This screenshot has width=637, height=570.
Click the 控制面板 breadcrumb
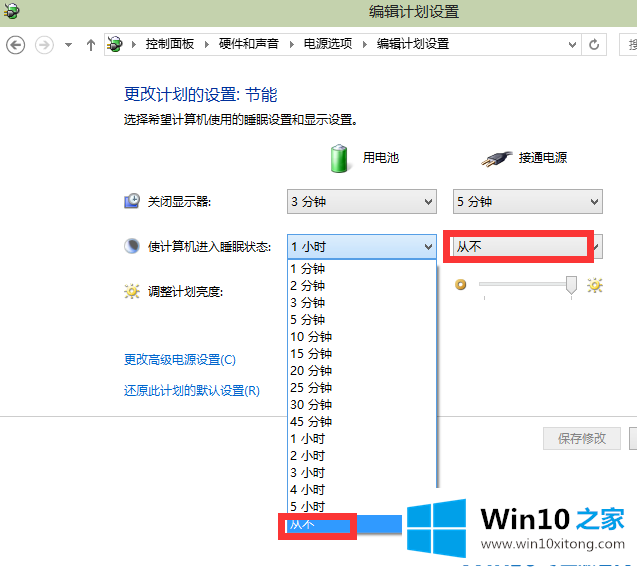170,44
